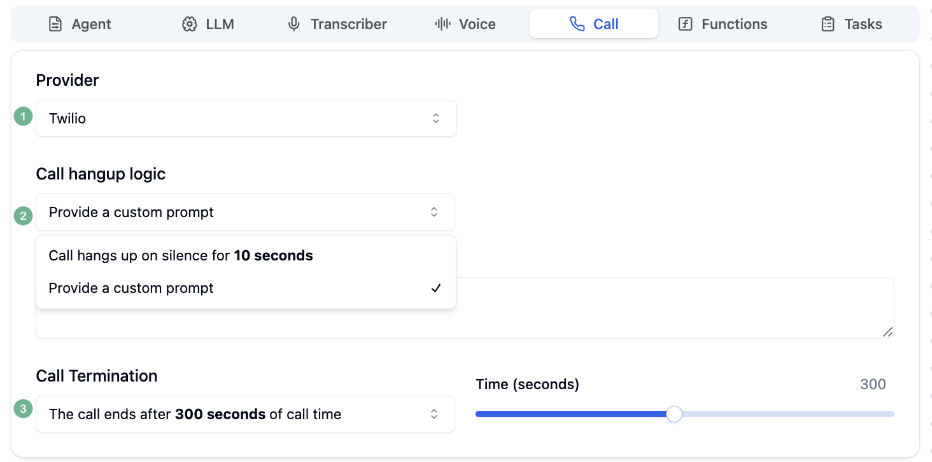Click the Time seconds slider handle
Screen dimensions: 932x462
[x=674, y=414]
